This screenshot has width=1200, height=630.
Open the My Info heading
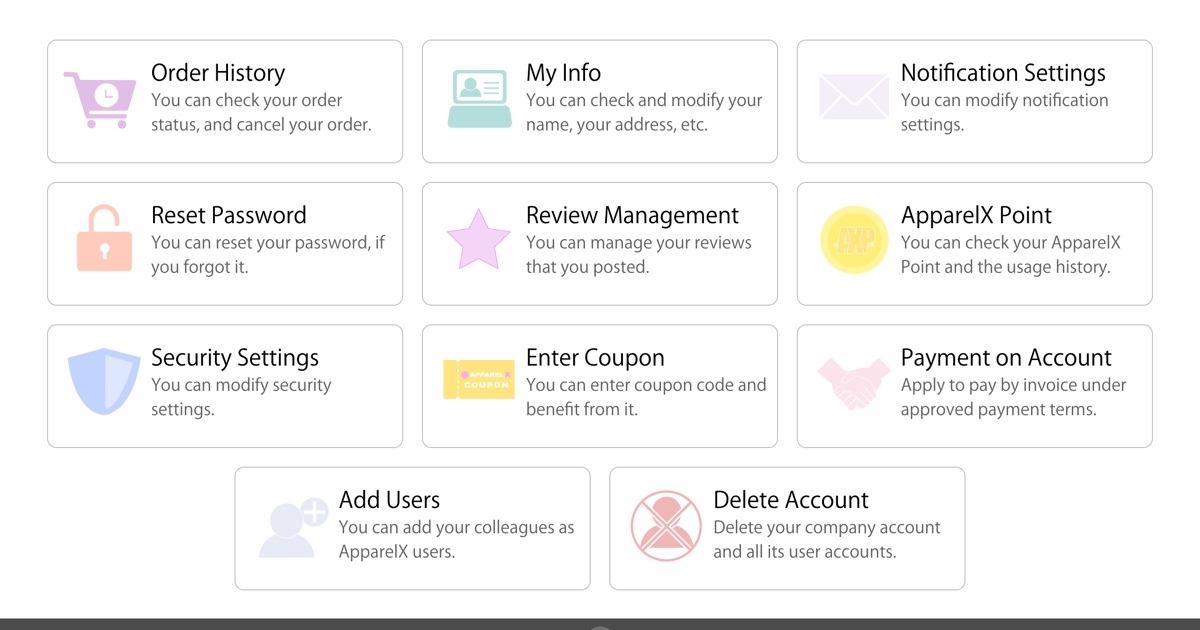pyautogui.click(x=564, y=73)
